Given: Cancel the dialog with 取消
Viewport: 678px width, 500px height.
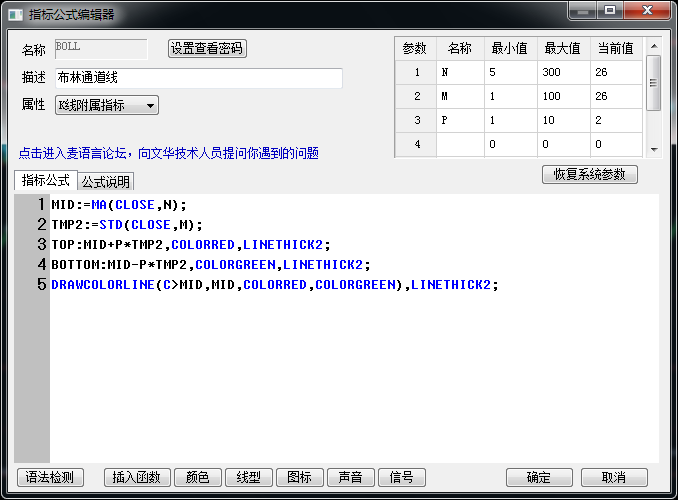Looking at the screenshot, I should click(614, 477).
